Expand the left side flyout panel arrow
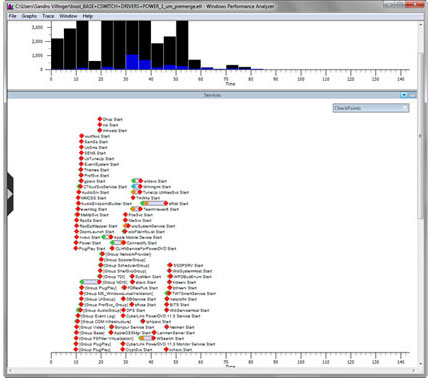The height and width of the screenshot is (378, 430). tap(10, 194)
